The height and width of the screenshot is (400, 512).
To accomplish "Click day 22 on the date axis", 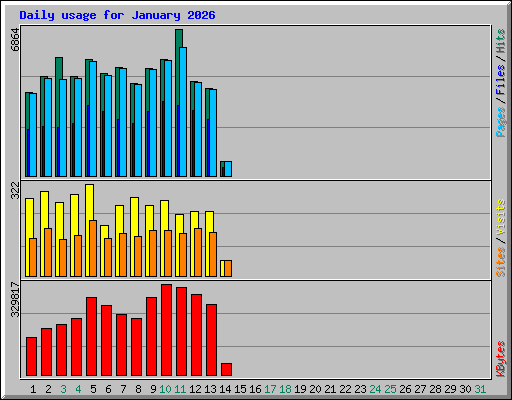I will 345,389.
